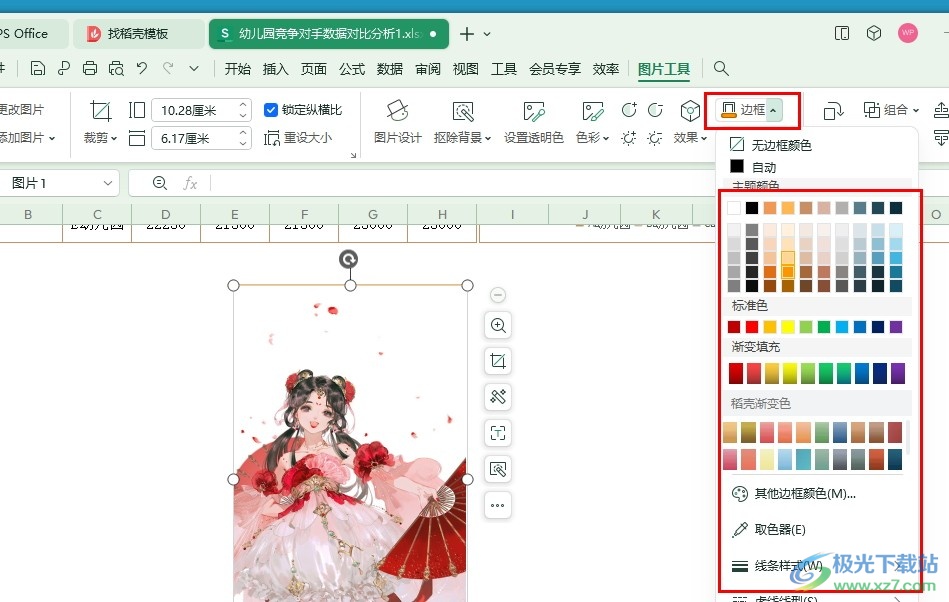This screenshot has height=602, width=949.
Task: Click the picture-edit floating button with pencil icon
Action: (497, 397)
